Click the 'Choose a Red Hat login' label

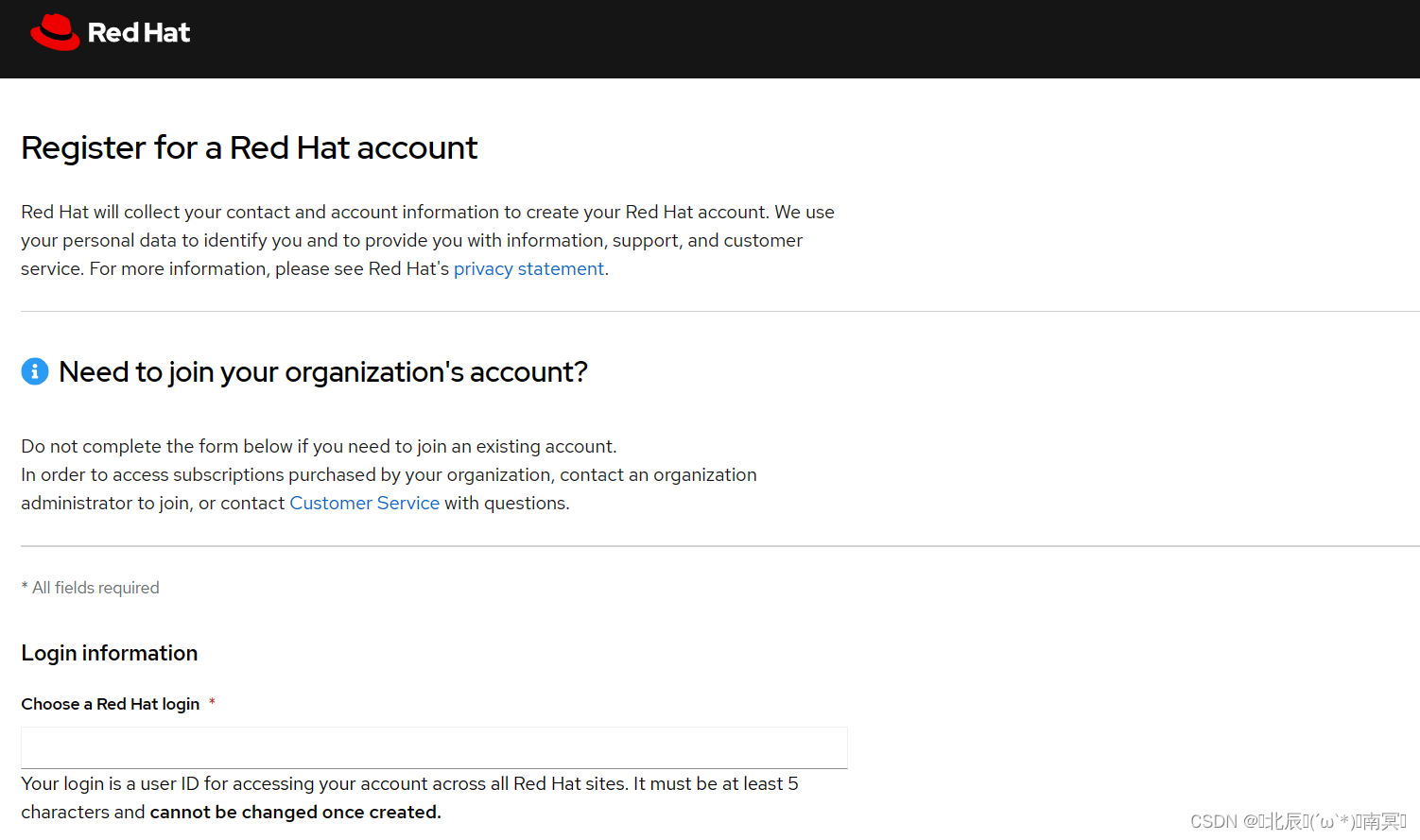coord(111,704)
